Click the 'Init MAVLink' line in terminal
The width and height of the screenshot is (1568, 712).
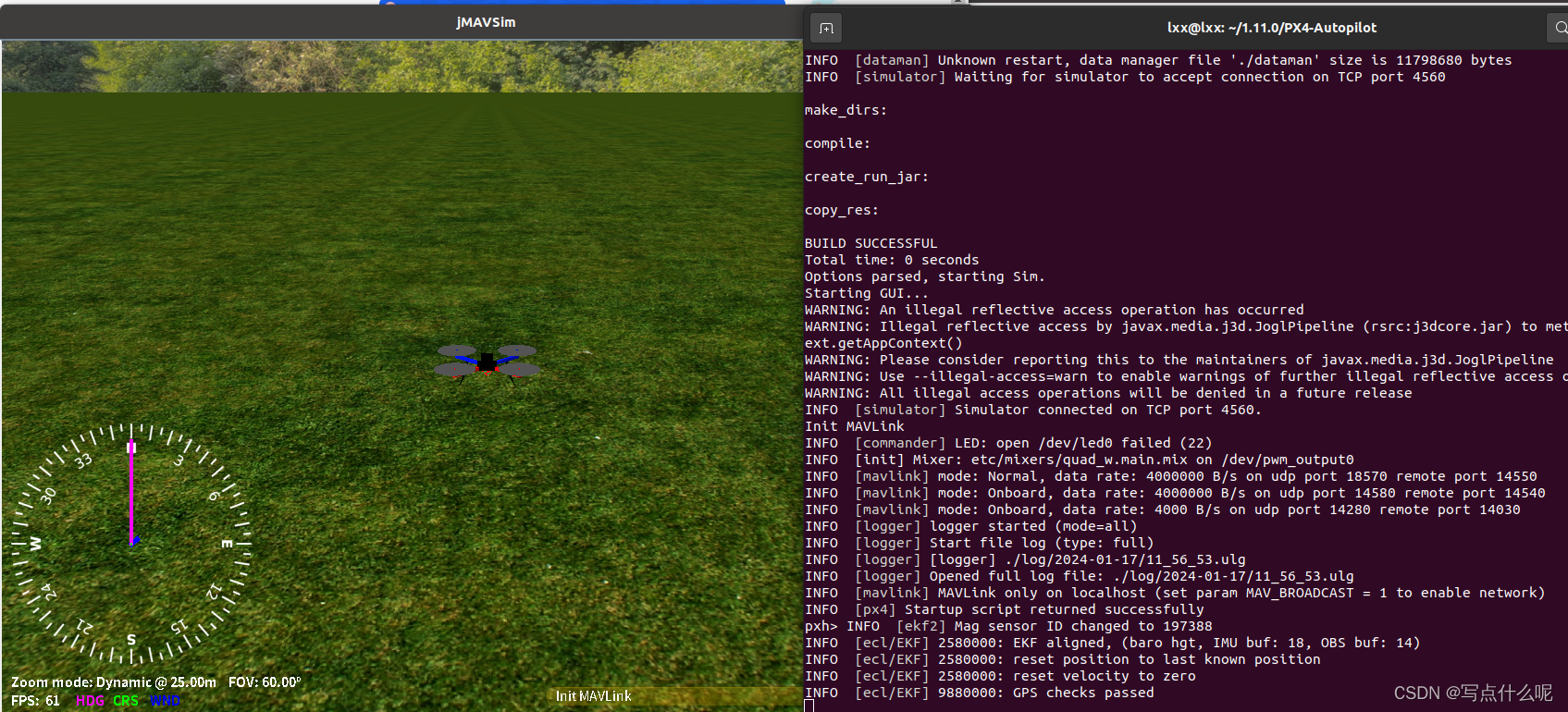(855, 426)
